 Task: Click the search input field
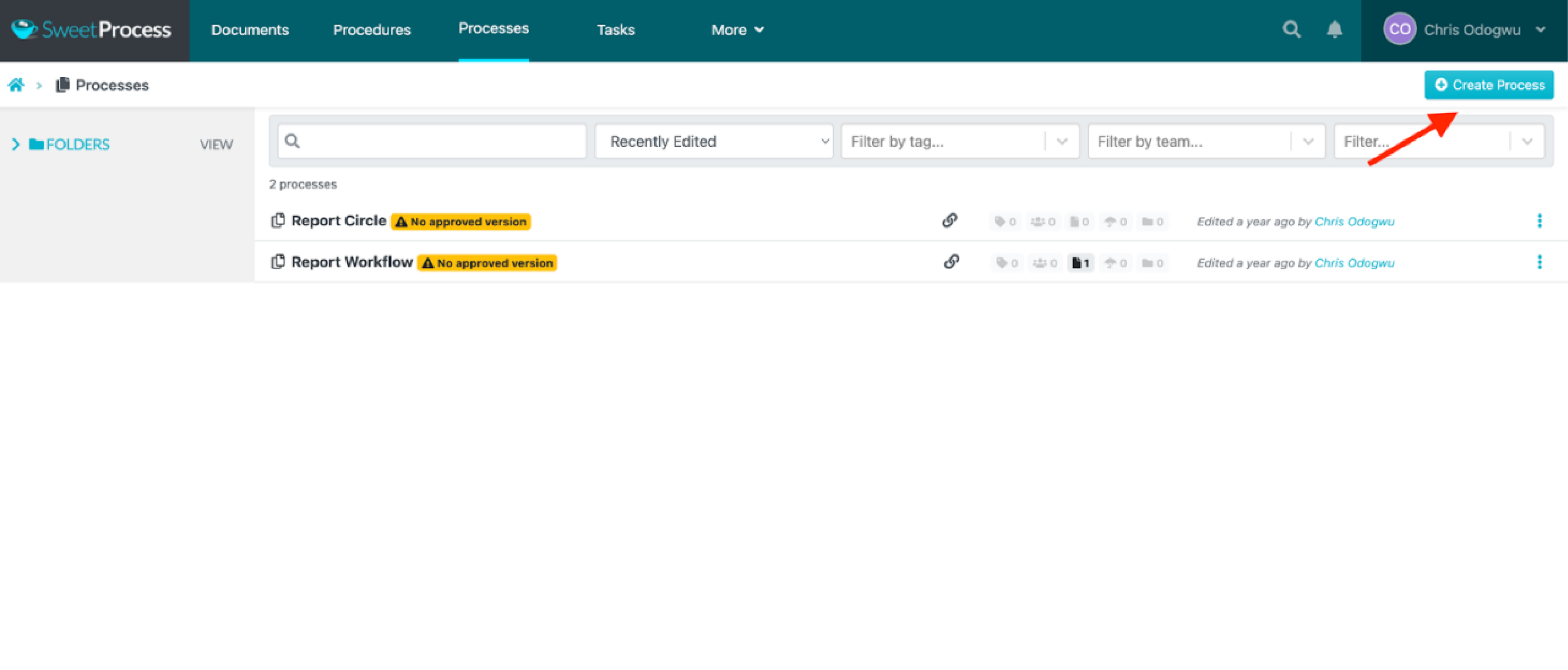(x=429, y=141)
